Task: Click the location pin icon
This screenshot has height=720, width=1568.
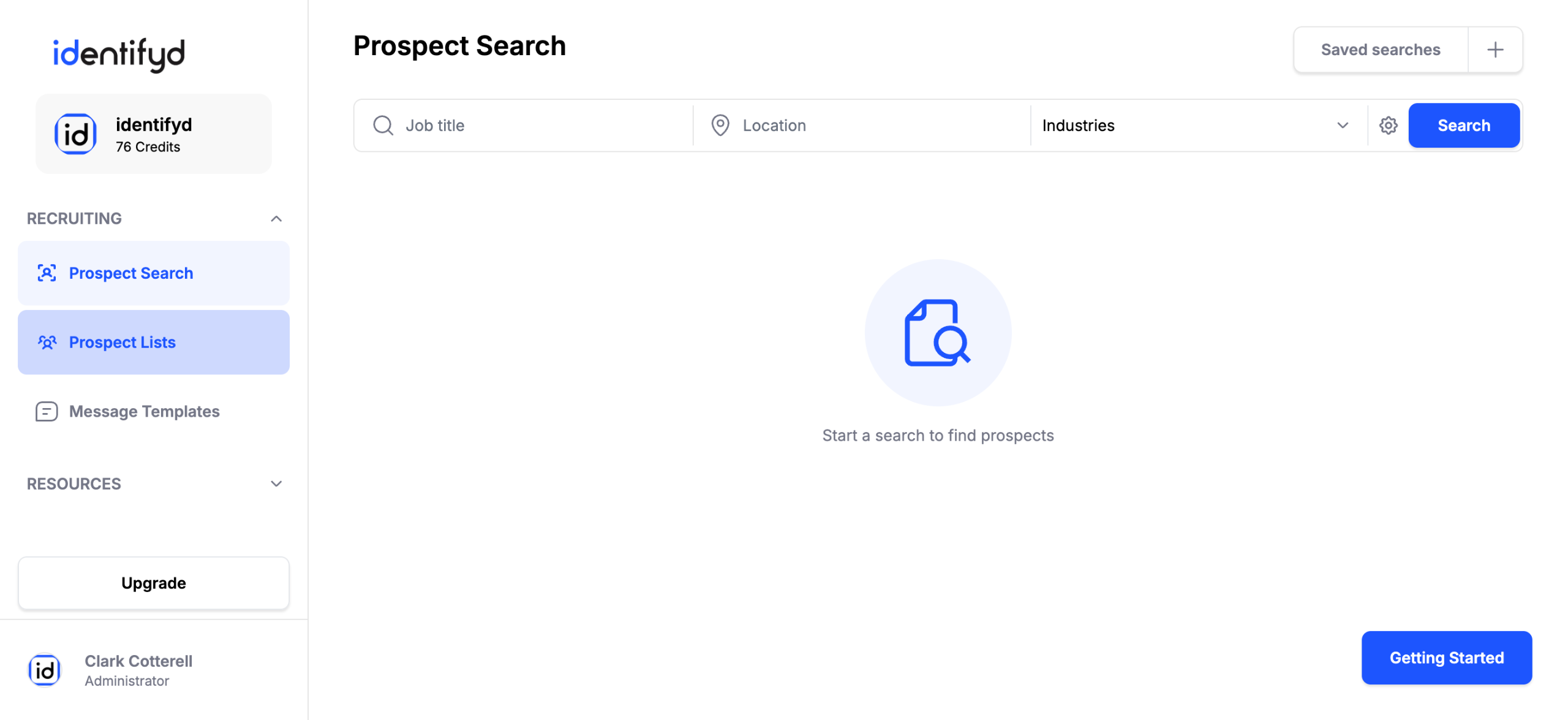Action: tap(720, 126)
